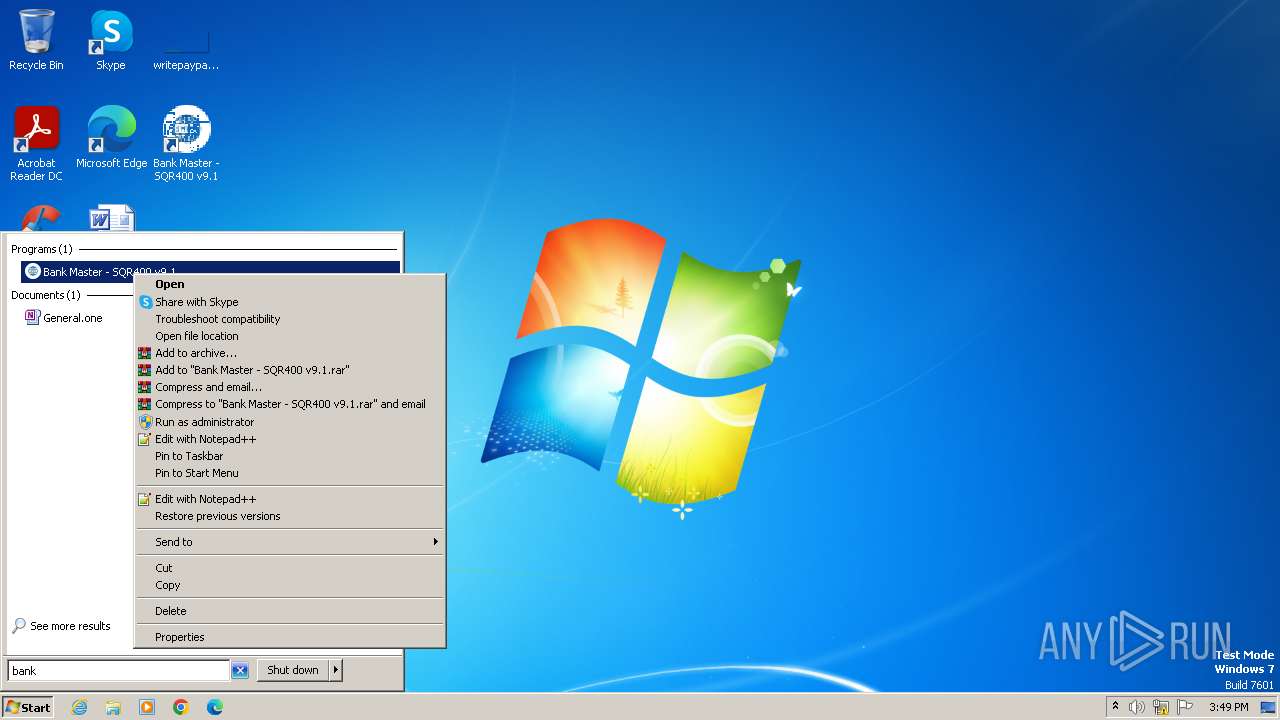The height and width of the screenshot is (720, 1280).
Task: Click the Programs (1) header
Action: (42, 249)
